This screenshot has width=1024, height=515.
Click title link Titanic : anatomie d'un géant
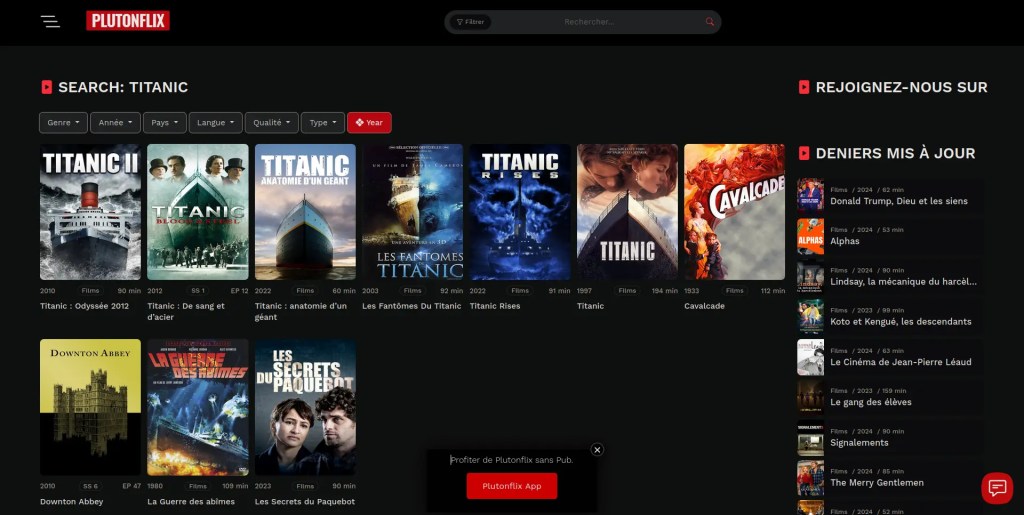[x=301, y=311]
